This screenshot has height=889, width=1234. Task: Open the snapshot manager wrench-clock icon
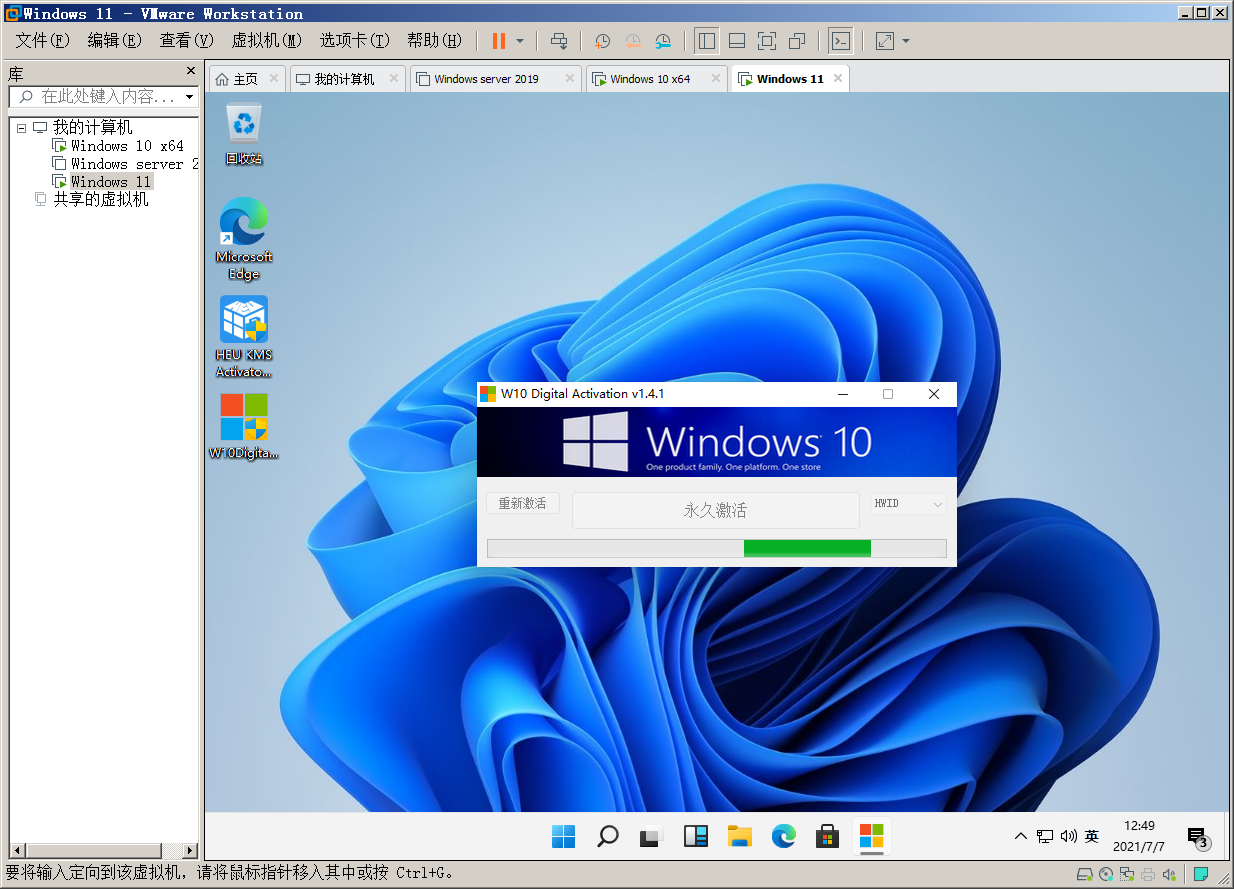664,41
